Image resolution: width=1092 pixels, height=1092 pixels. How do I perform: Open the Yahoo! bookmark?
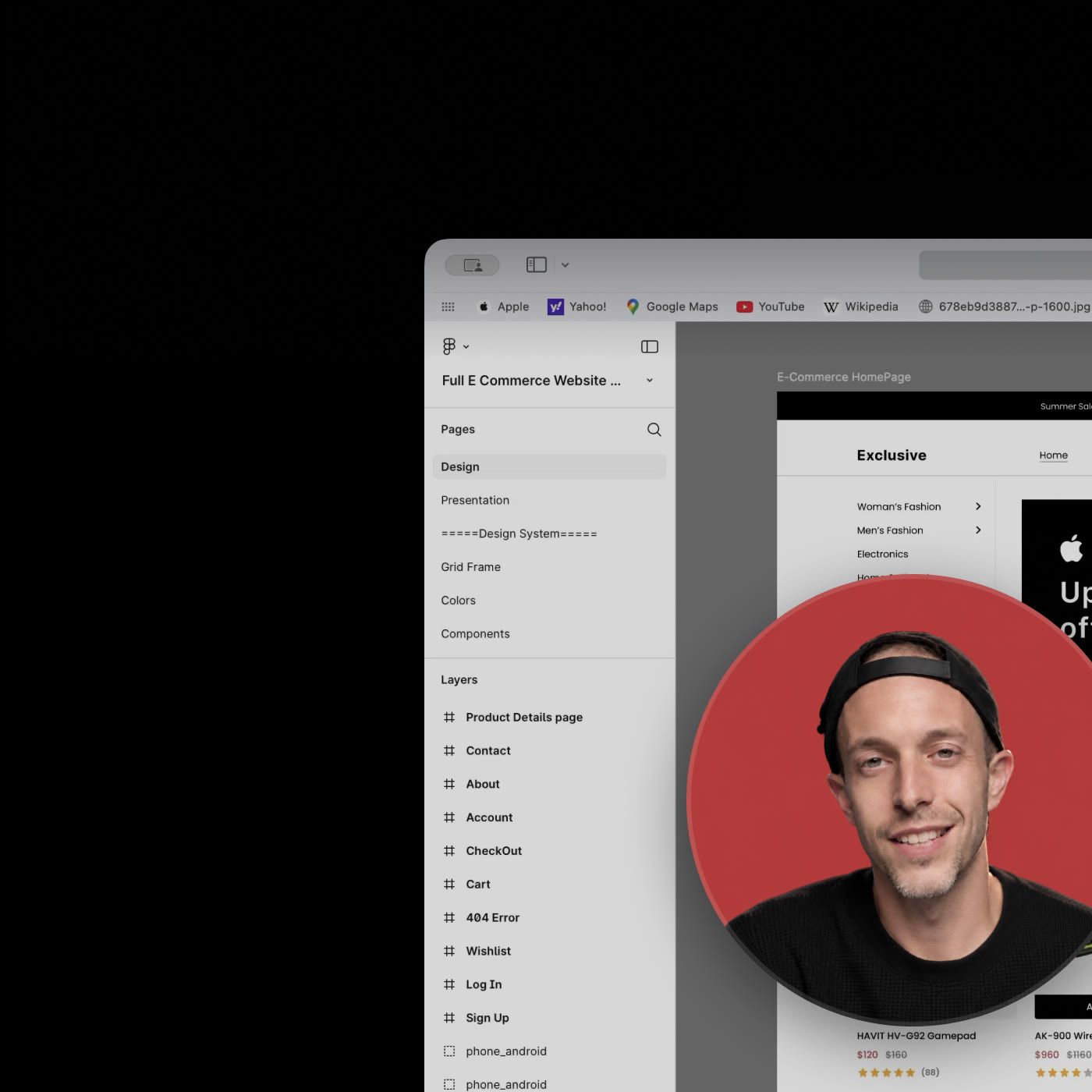click(577, 307)
